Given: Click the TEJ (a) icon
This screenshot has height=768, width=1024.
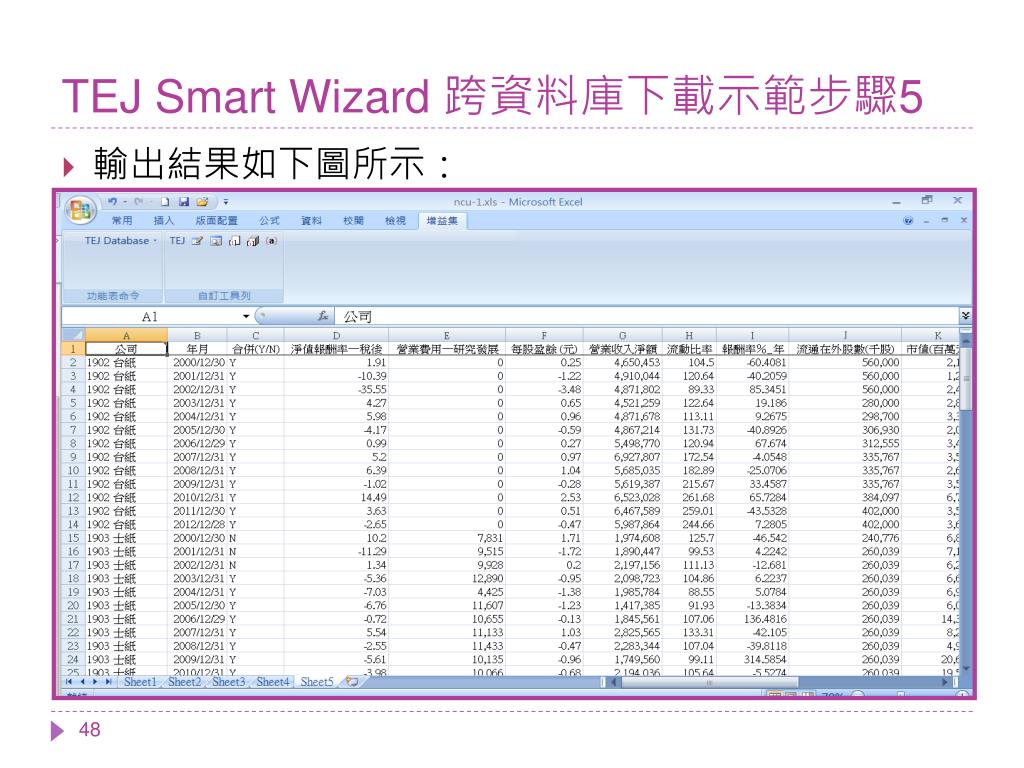Looking at the screenshot, I should tap(272, 241).
